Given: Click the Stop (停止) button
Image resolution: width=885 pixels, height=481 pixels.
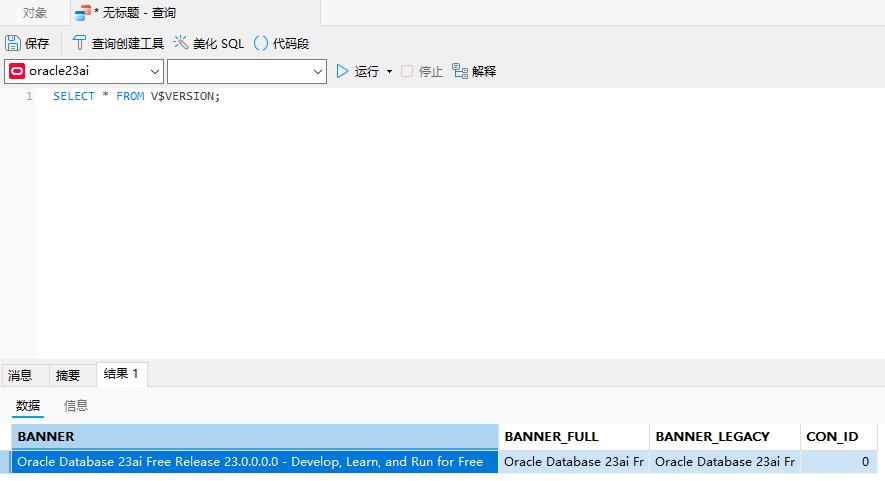Looking at the screenshot, I should (x=422, y=72).
